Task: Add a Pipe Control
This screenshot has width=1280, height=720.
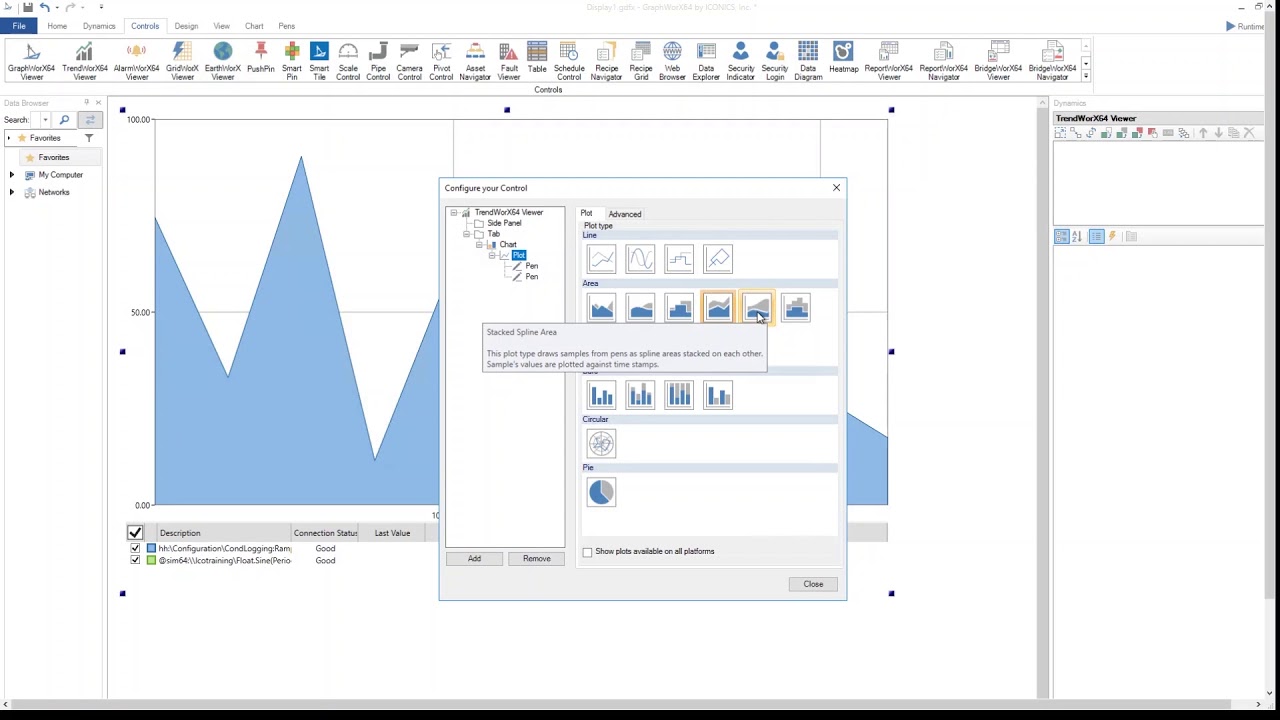Action: (x=378, y=61)
